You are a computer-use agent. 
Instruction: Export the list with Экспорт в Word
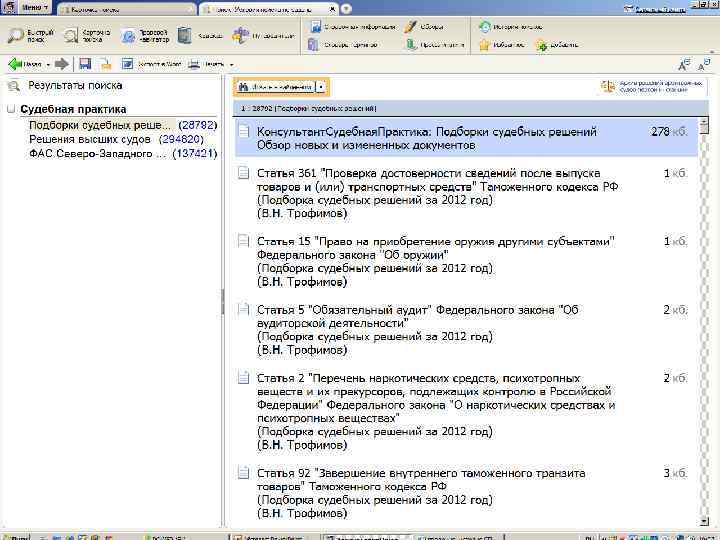click(x=151, y=64)
